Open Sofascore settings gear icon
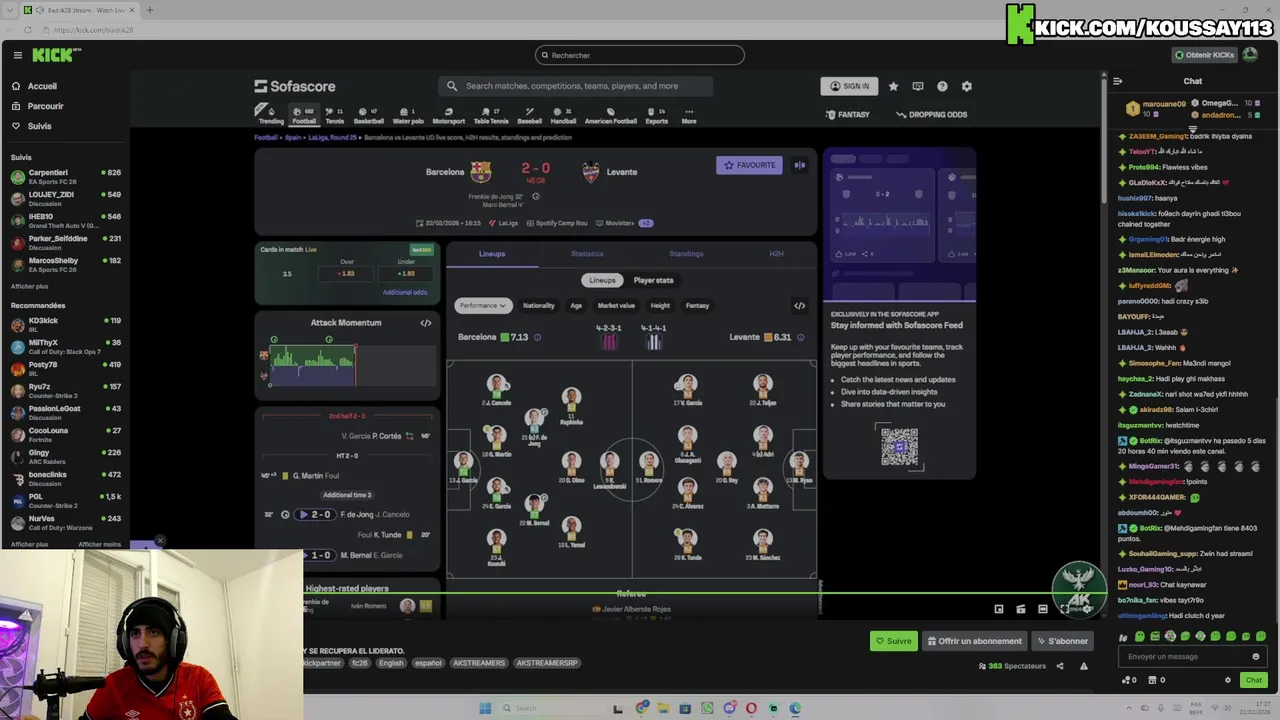The image size is (1280, 720). (x=966, y=86)
